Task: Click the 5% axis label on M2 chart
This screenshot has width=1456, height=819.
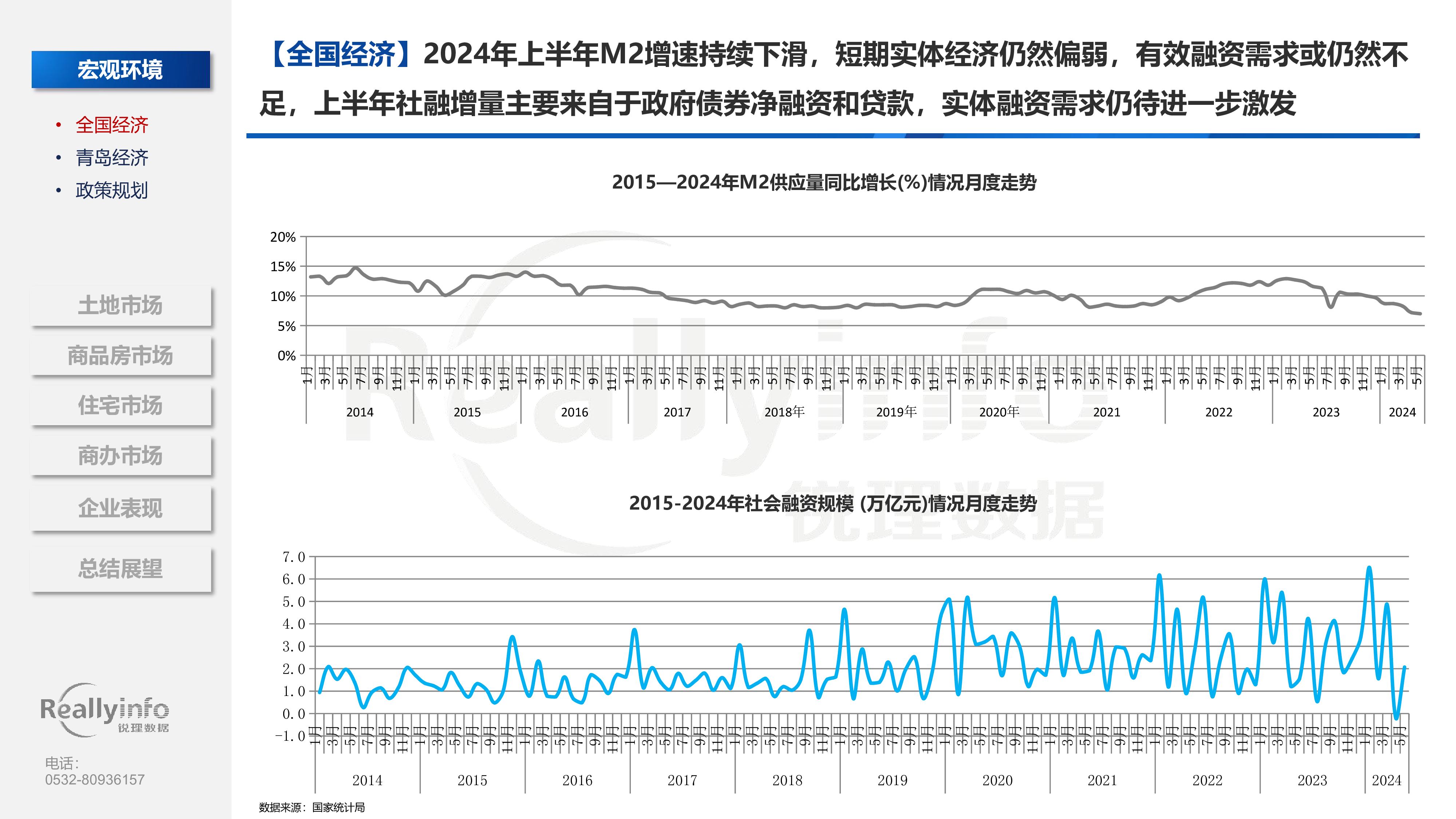Action: pyautogui.click(x=286, y=326)
